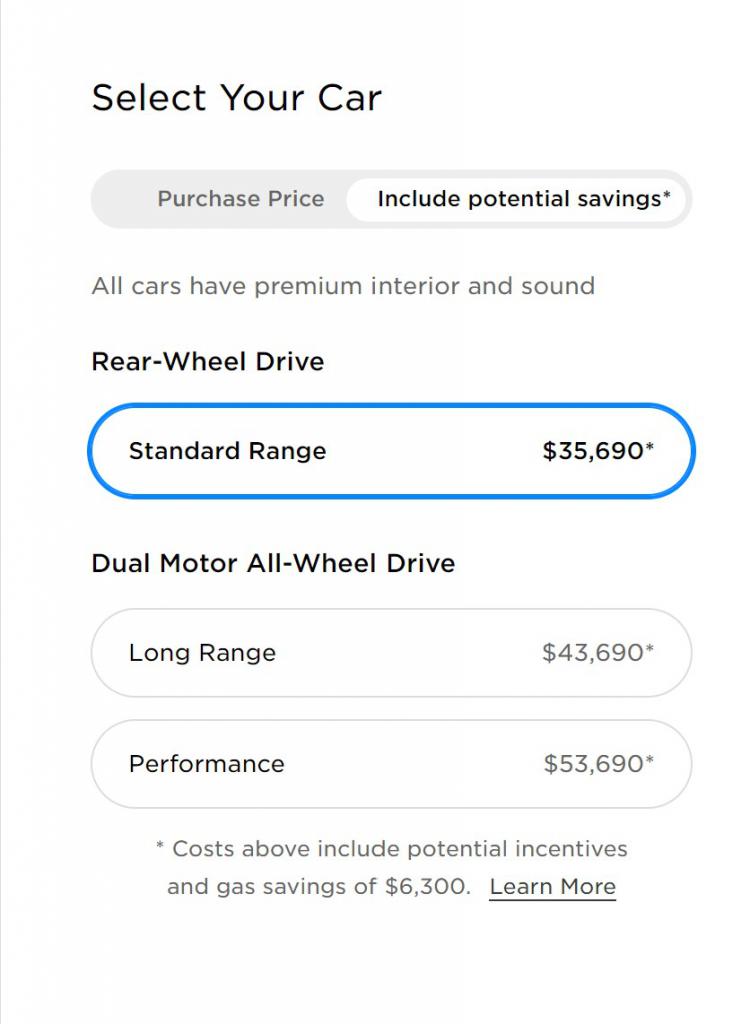750x1024 pixels.
Task: Click the potential incentives footnote text
Action: (400, 849)
